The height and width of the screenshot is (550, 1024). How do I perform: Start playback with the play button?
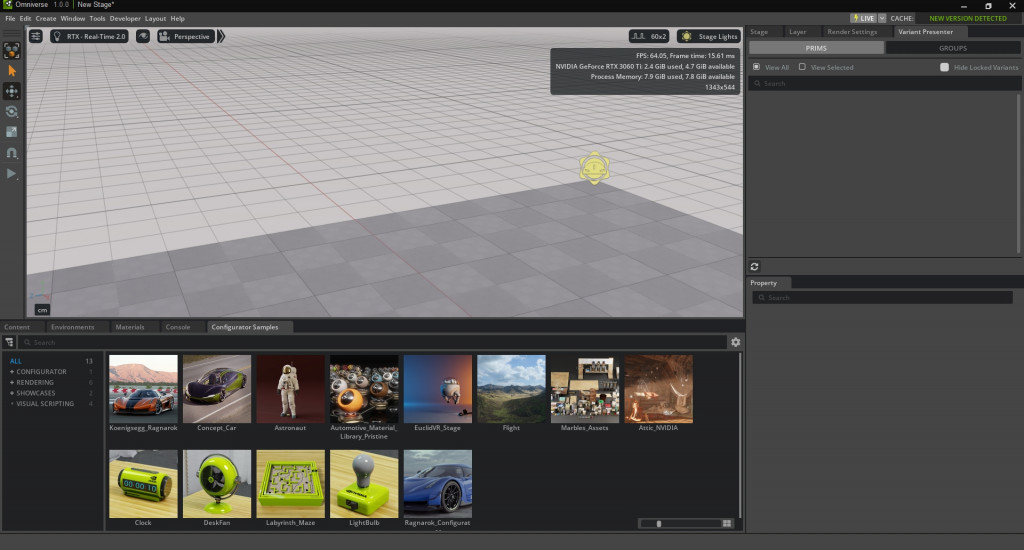12,174
